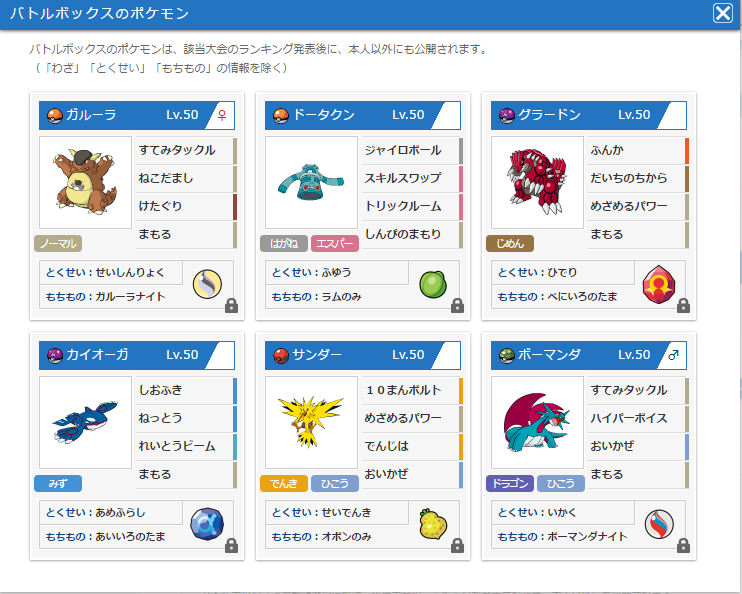The width and height of the screenshot is (742, 594).
Task: Select the move でんじは
Action: (x=412, y=446)
